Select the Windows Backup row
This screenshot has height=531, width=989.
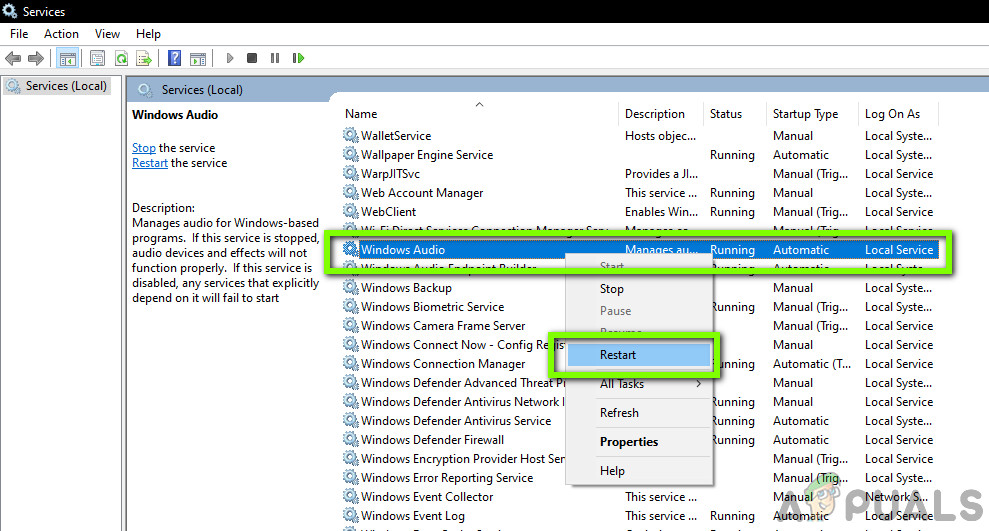point(640,288)
